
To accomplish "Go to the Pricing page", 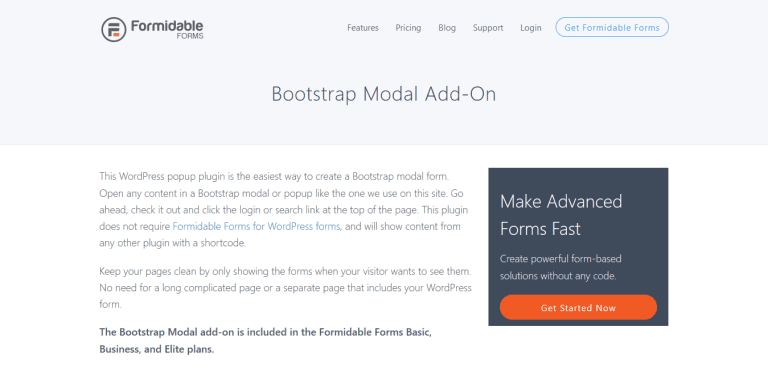I will point(408,28).
